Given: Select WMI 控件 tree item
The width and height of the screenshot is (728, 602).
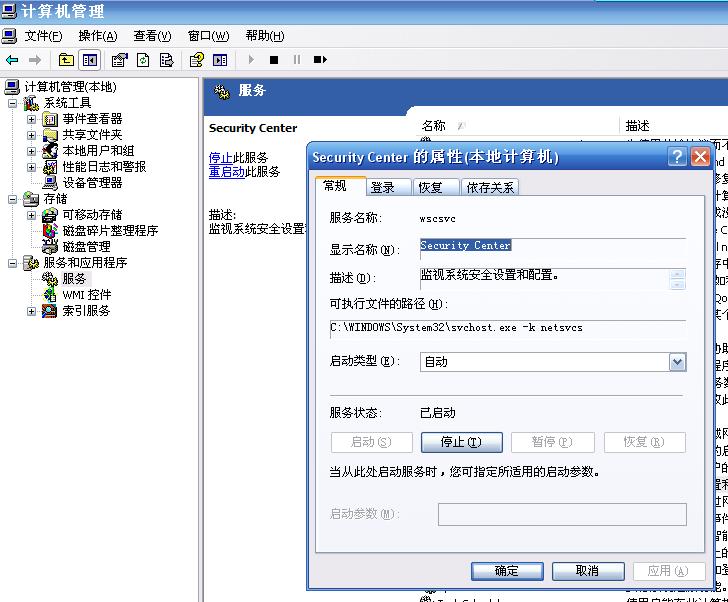Looking at the screenshot, I should tap(87, 295).
